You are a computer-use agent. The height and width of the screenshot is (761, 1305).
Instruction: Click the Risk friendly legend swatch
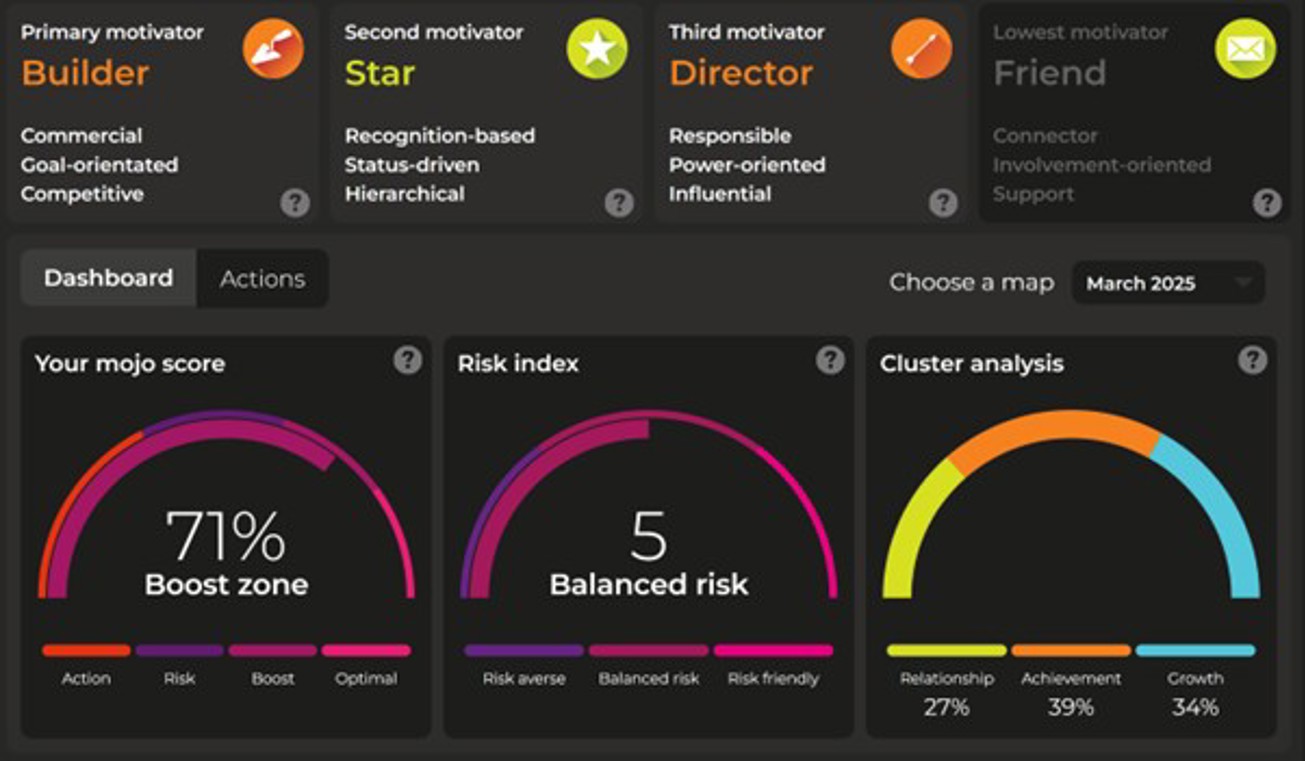(772, 650)
